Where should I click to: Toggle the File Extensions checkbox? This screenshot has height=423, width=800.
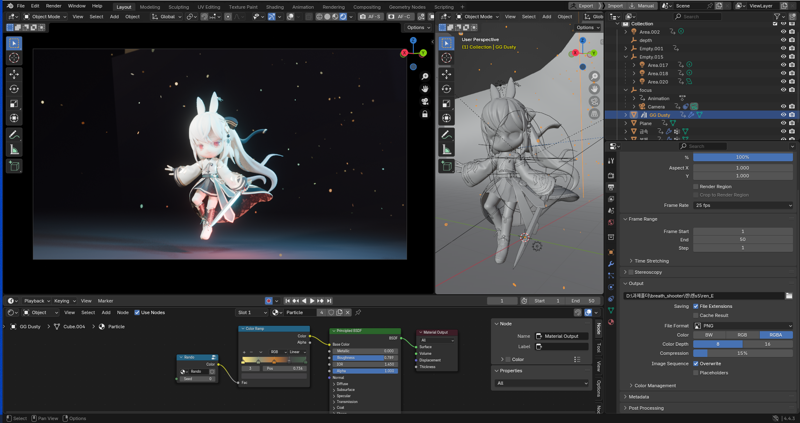tap(696, 306)
